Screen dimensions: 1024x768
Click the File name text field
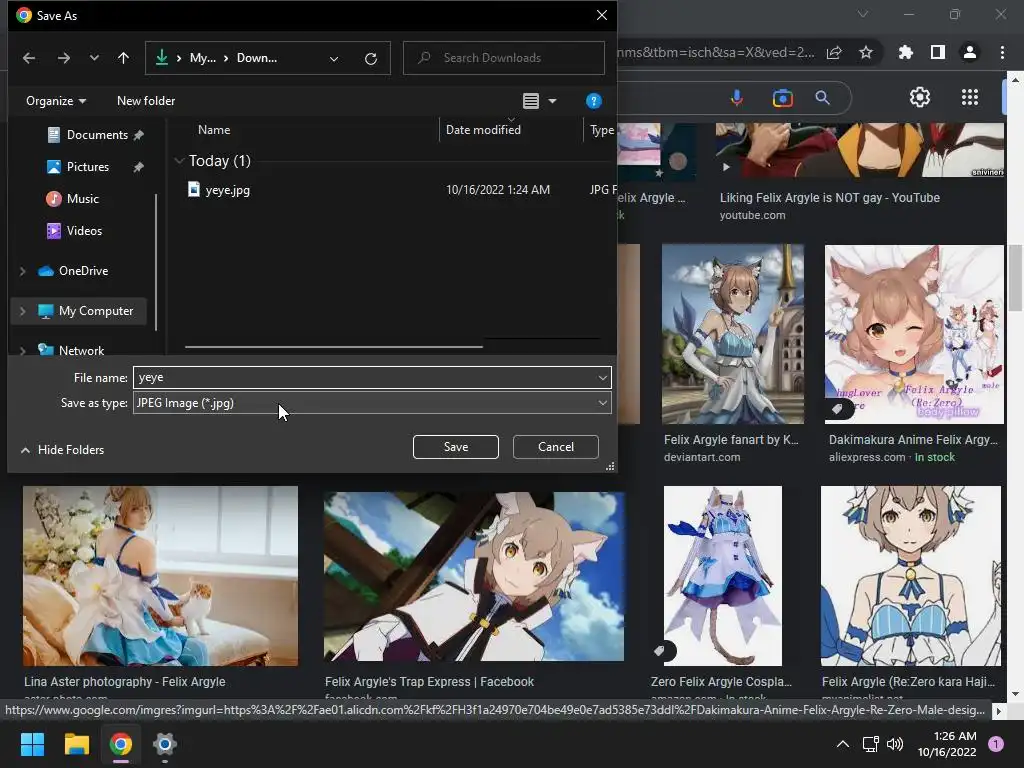tap(364, 377)
